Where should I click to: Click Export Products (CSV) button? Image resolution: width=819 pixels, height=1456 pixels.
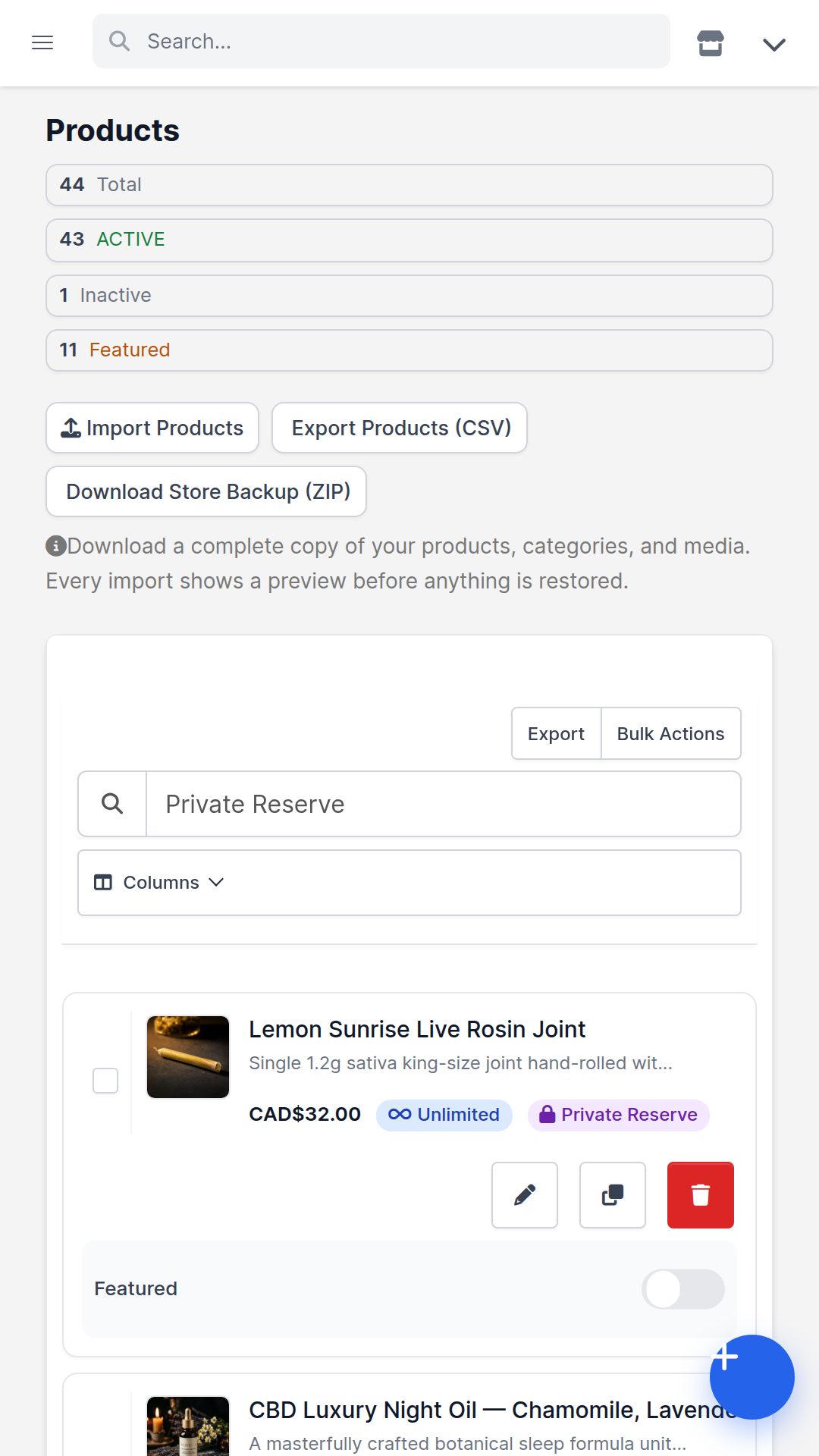click(x=400, y=428)
